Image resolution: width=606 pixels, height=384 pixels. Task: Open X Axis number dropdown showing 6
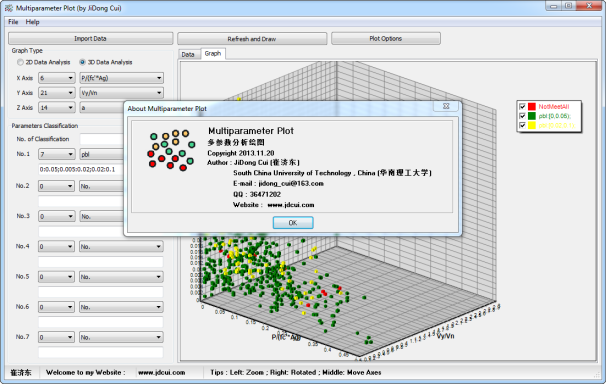[56, 78]
